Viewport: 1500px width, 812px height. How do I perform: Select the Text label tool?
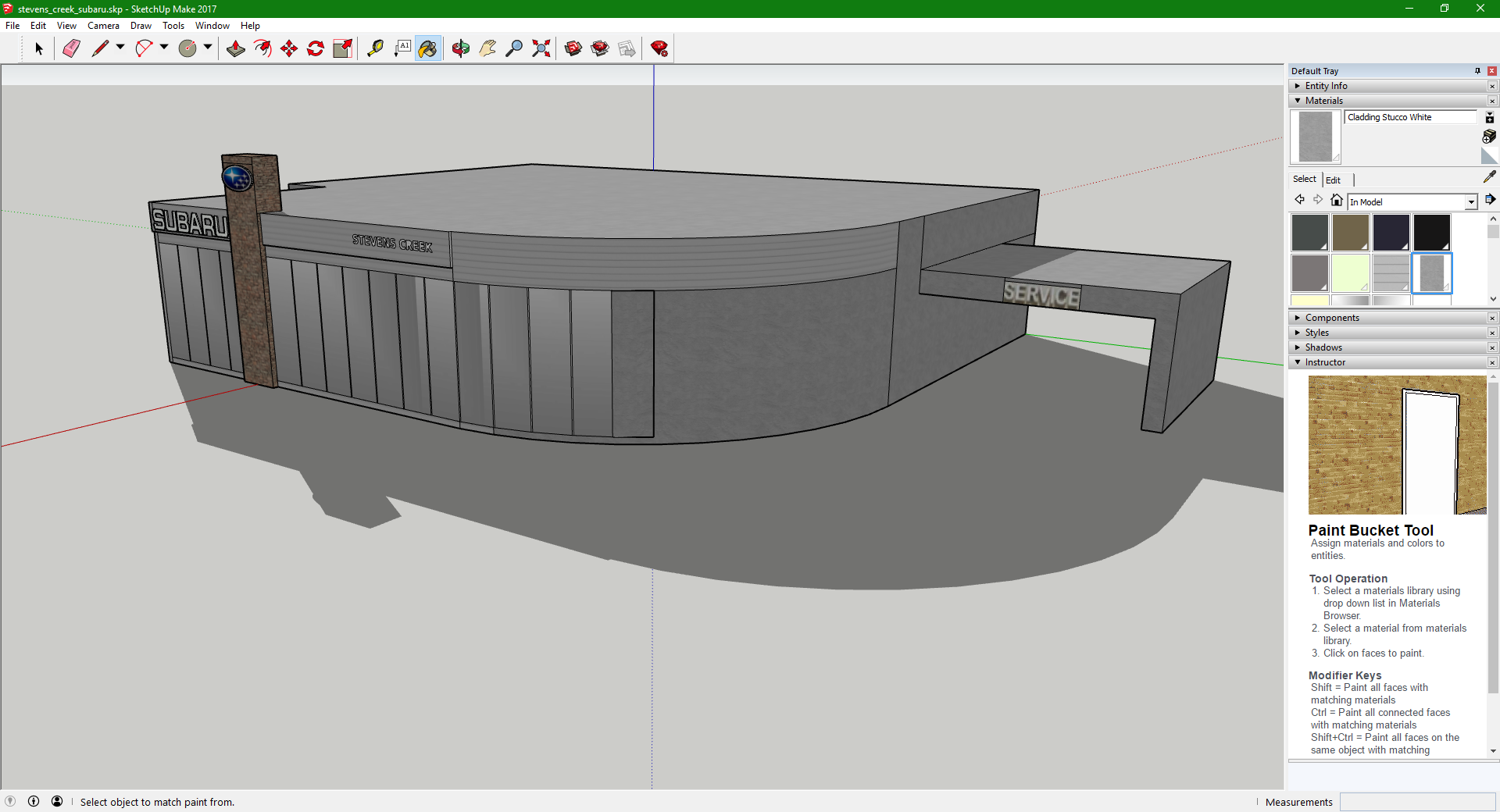point(402,49)
